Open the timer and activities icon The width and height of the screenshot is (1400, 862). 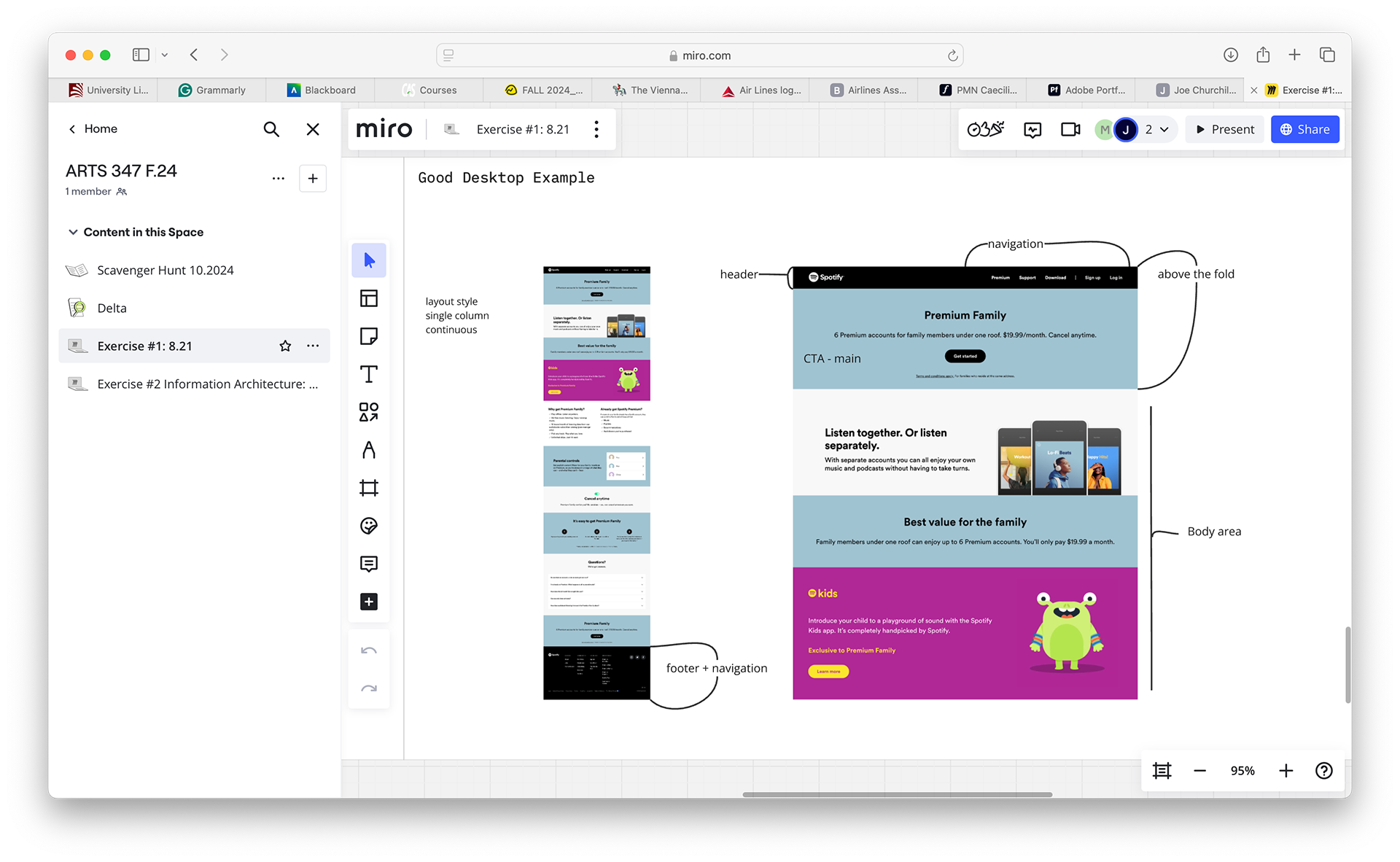coord(985,129)
